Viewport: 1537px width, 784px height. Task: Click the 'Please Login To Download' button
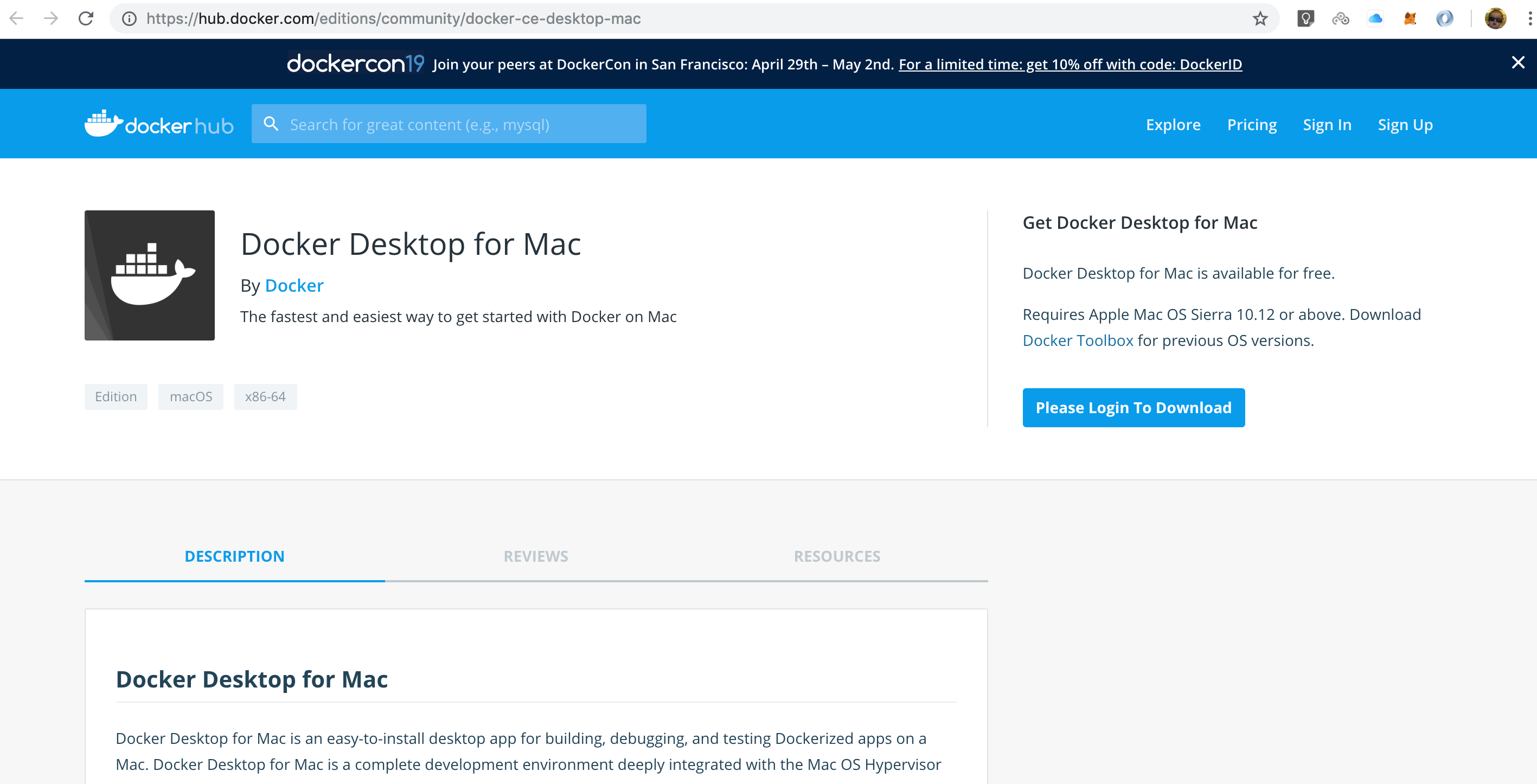tap(1133, 408)
